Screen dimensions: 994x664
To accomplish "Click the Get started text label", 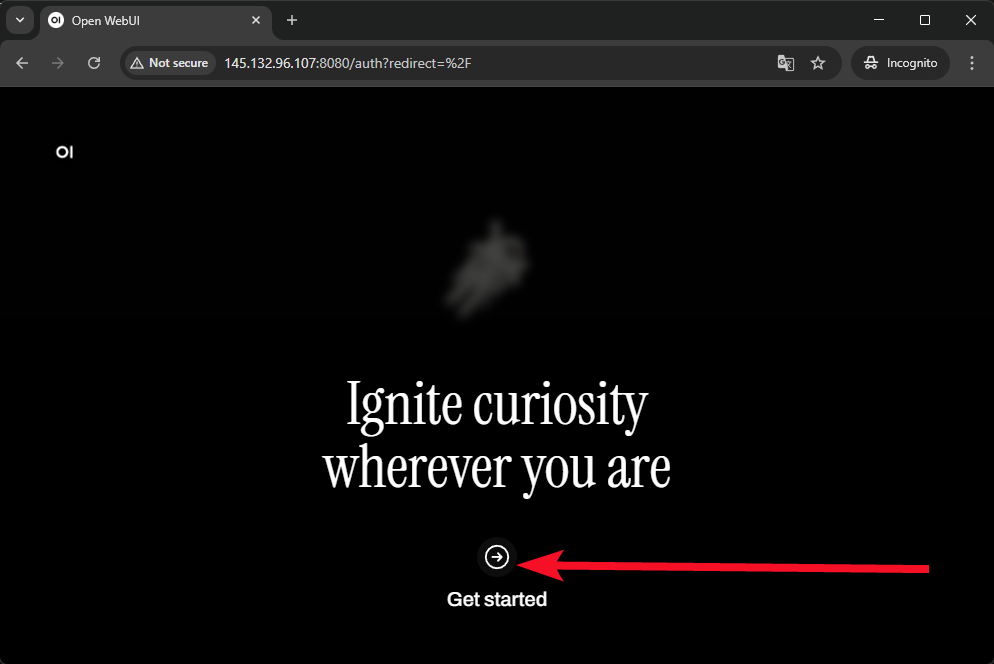I will tap(497, 600).
